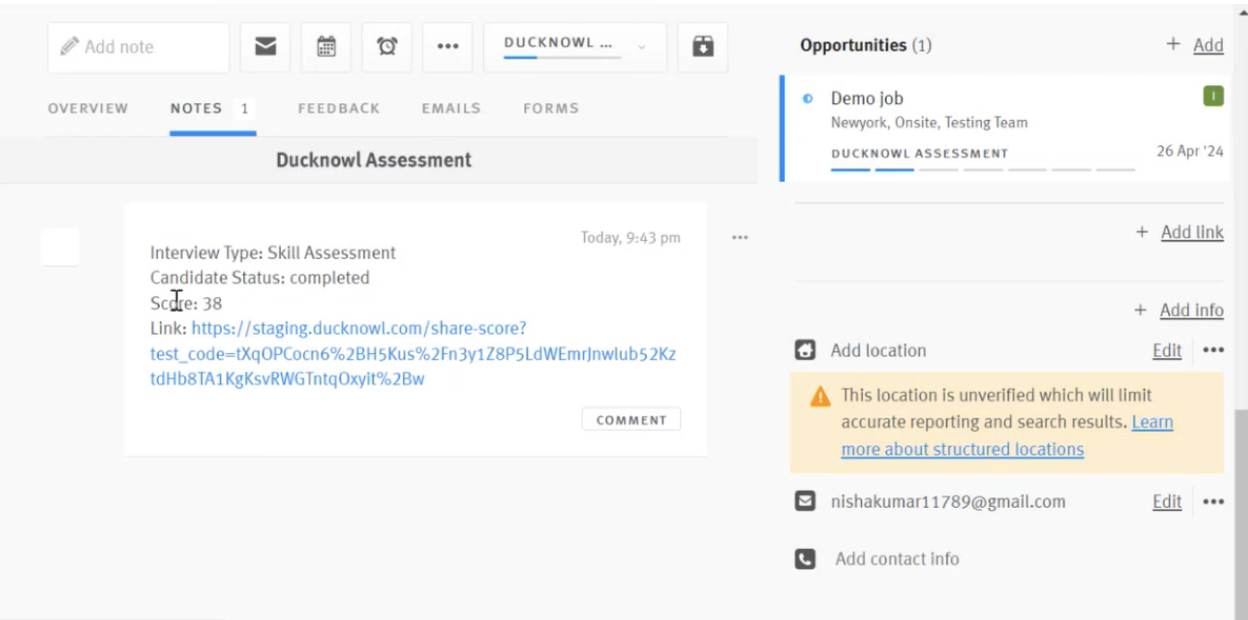Image resolution: width=1248 pixels, height=620 pixels.
Task: Open the Feedback tab
Action: tap(338, 108)
